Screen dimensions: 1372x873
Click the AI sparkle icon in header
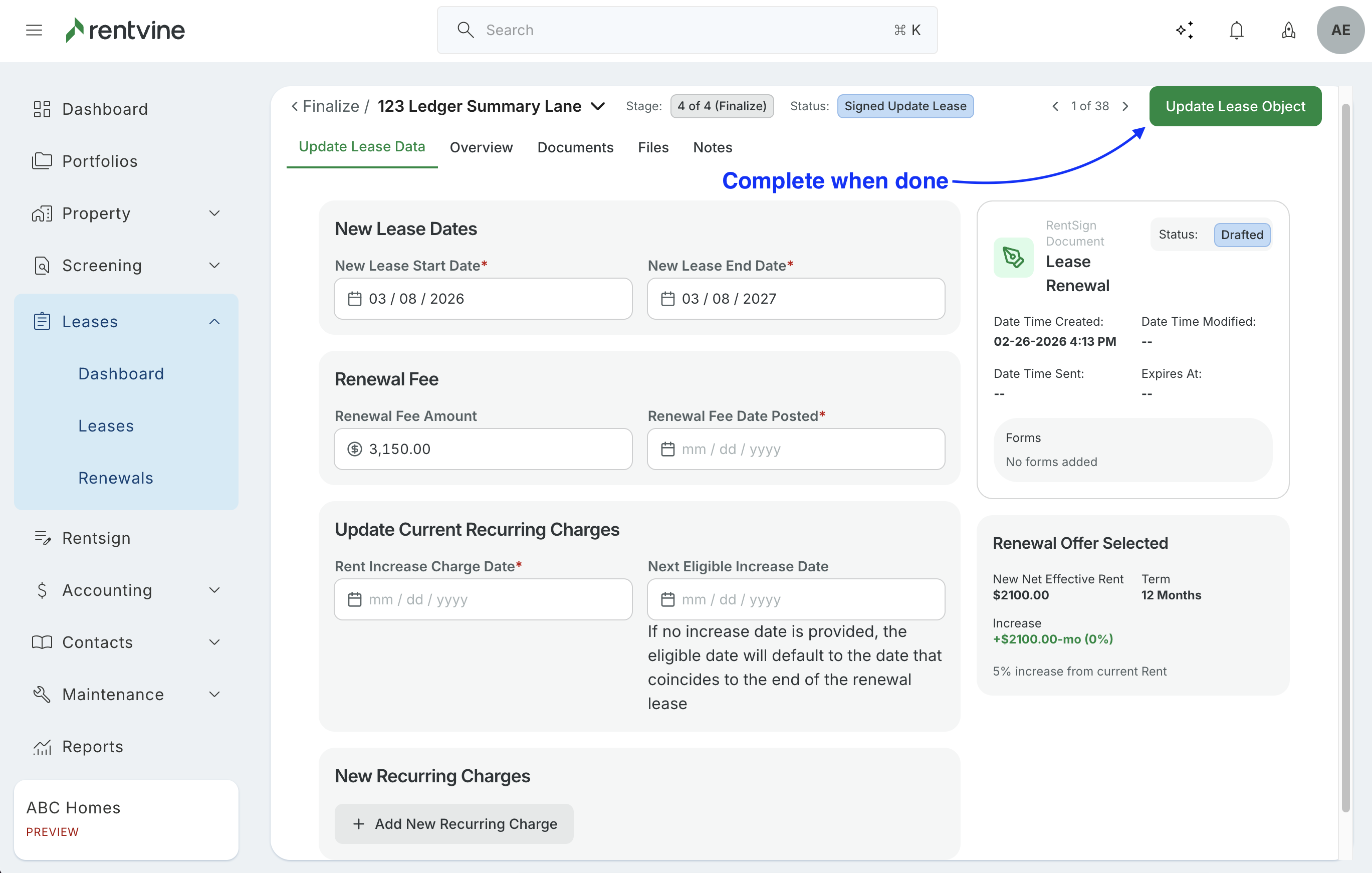[1185, 30]
